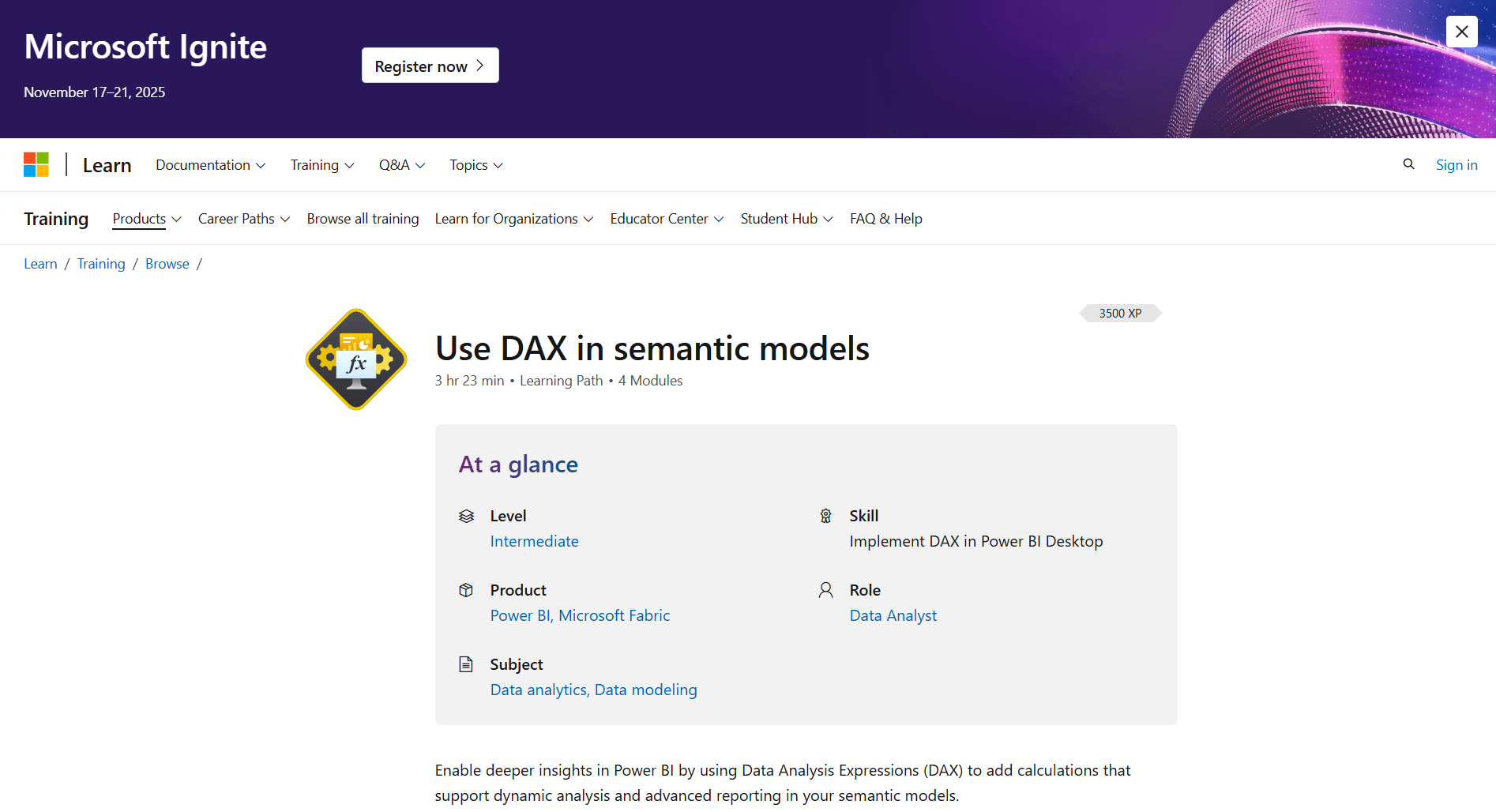Click the Register now button
The width and height of the screenshot is (1496, 812).
click(x=430, y=66)
